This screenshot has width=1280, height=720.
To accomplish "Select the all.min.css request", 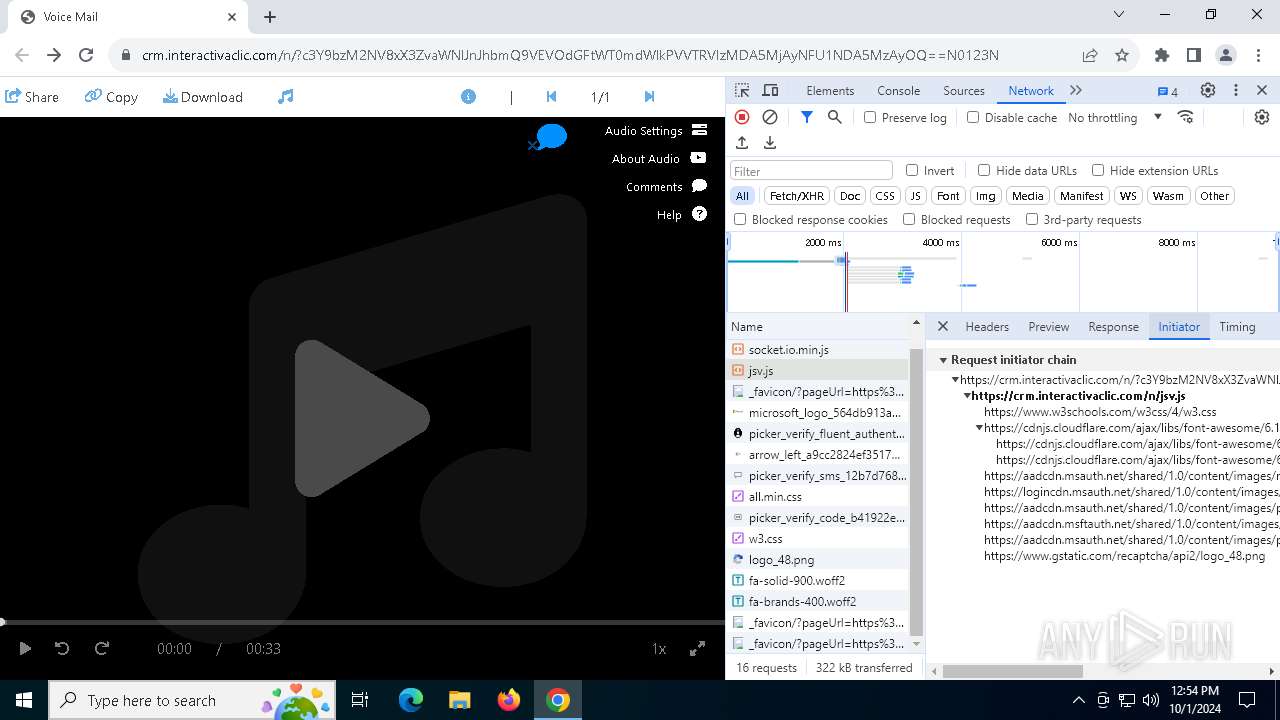I will coord(818,497).
